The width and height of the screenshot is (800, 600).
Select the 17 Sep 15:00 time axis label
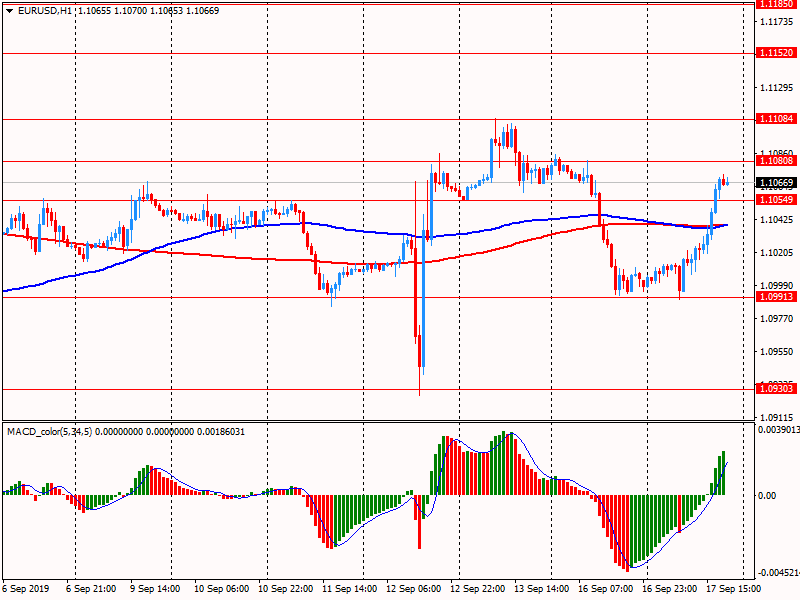[734, 589]
